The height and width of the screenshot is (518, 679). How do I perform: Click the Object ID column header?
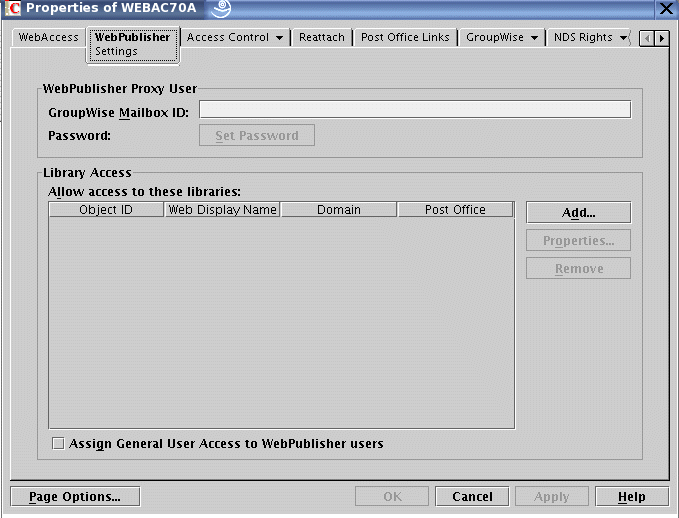click(106, 210)
